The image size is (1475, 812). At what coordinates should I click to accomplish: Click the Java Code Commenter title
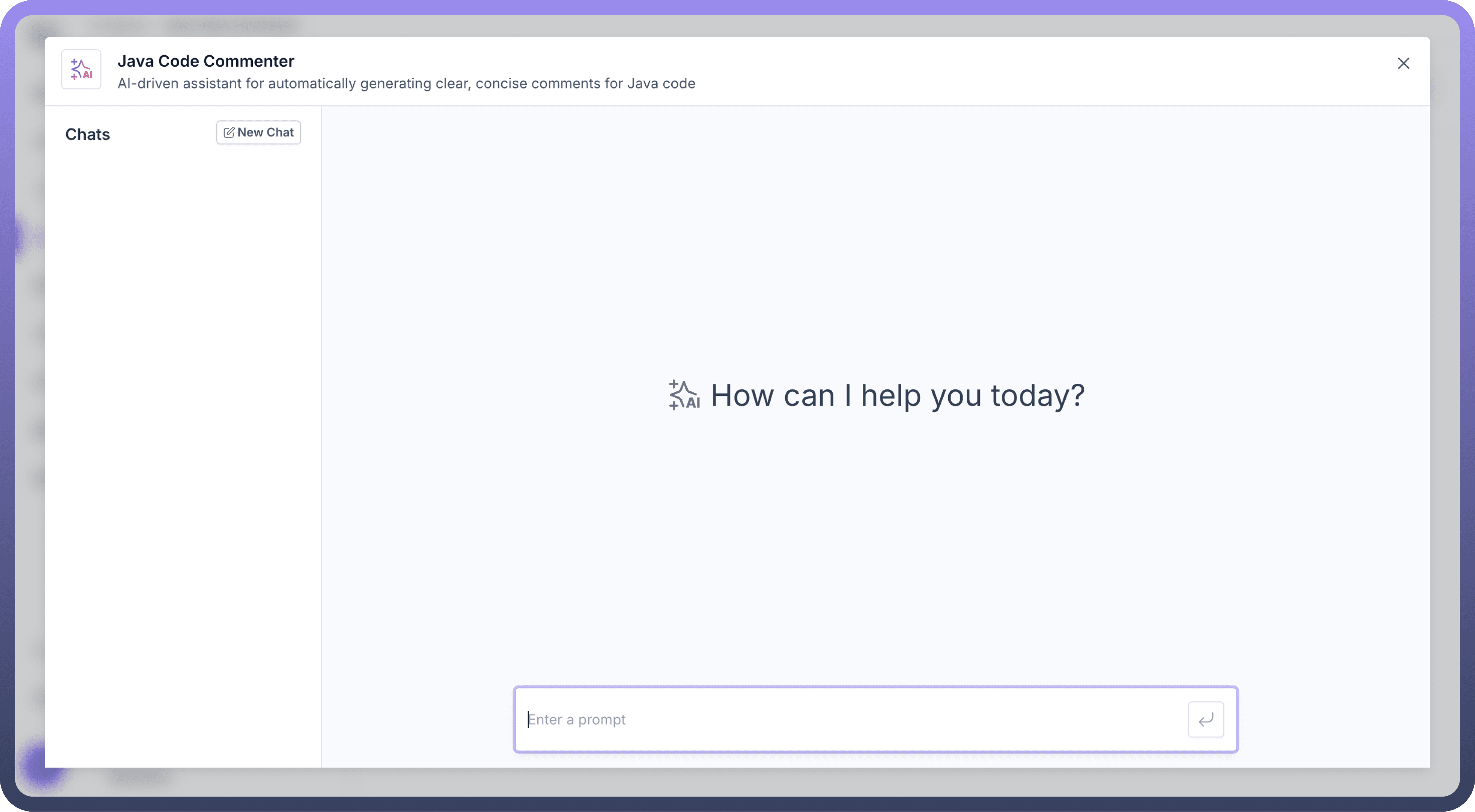[205, 61]
